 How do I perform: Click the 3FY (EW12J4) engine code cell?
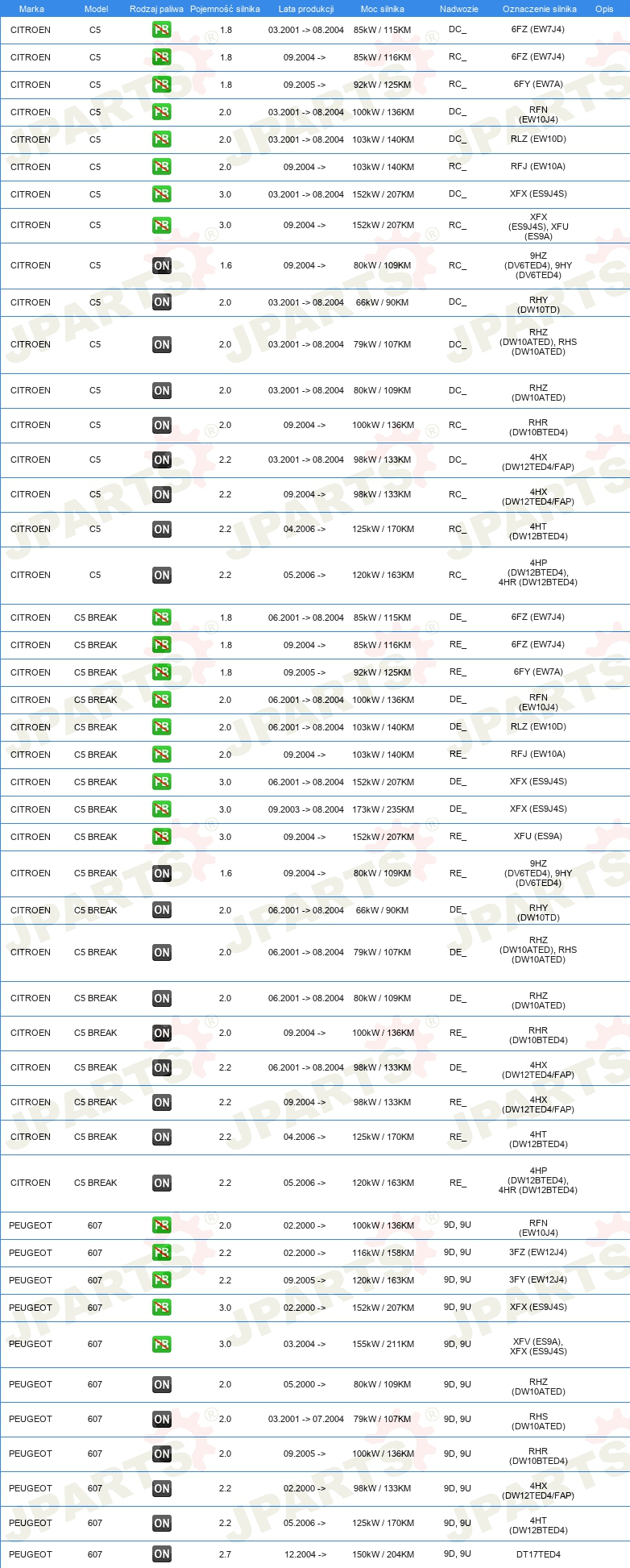[x=538, y=1279]
